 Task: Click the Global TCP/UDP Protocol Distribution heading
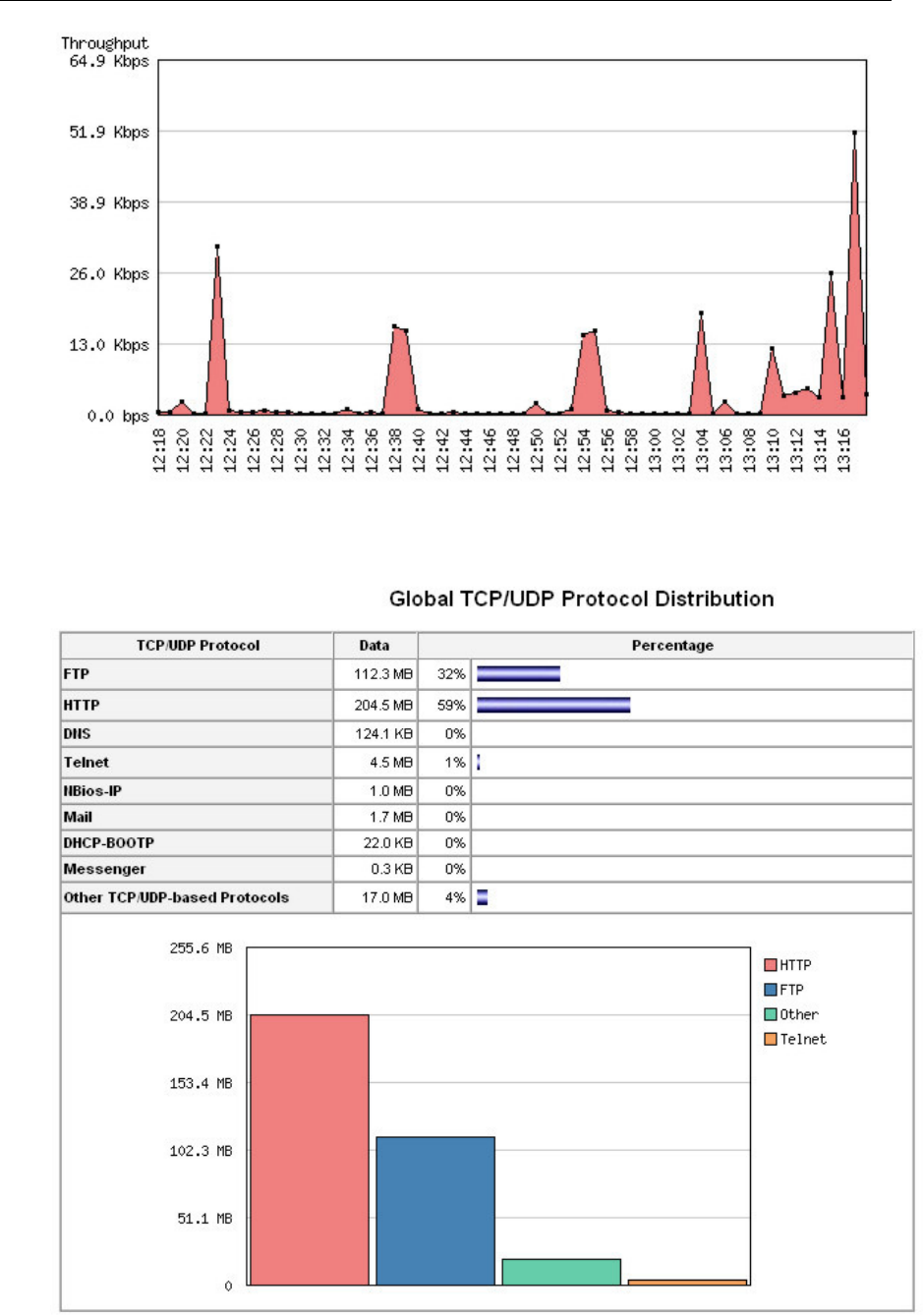(582, 599)
